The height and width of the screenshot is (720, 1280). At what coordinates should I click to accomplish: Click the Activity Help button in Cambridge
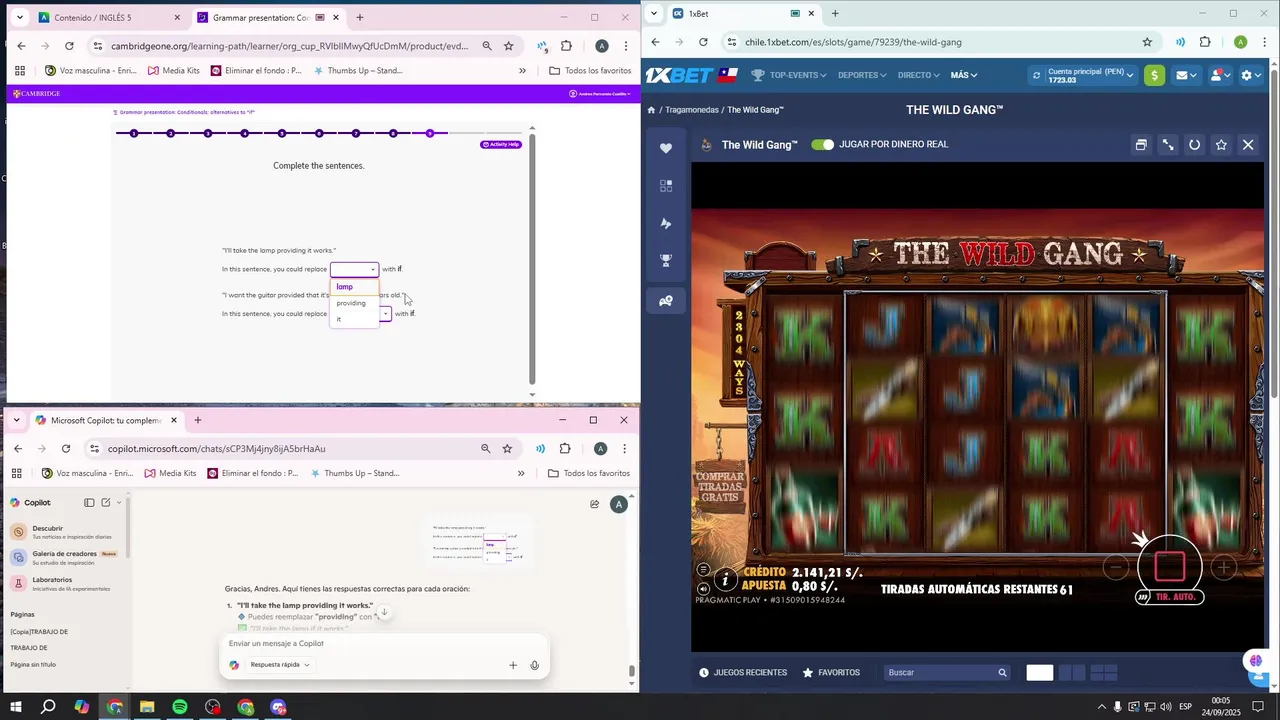click(501, 145)
